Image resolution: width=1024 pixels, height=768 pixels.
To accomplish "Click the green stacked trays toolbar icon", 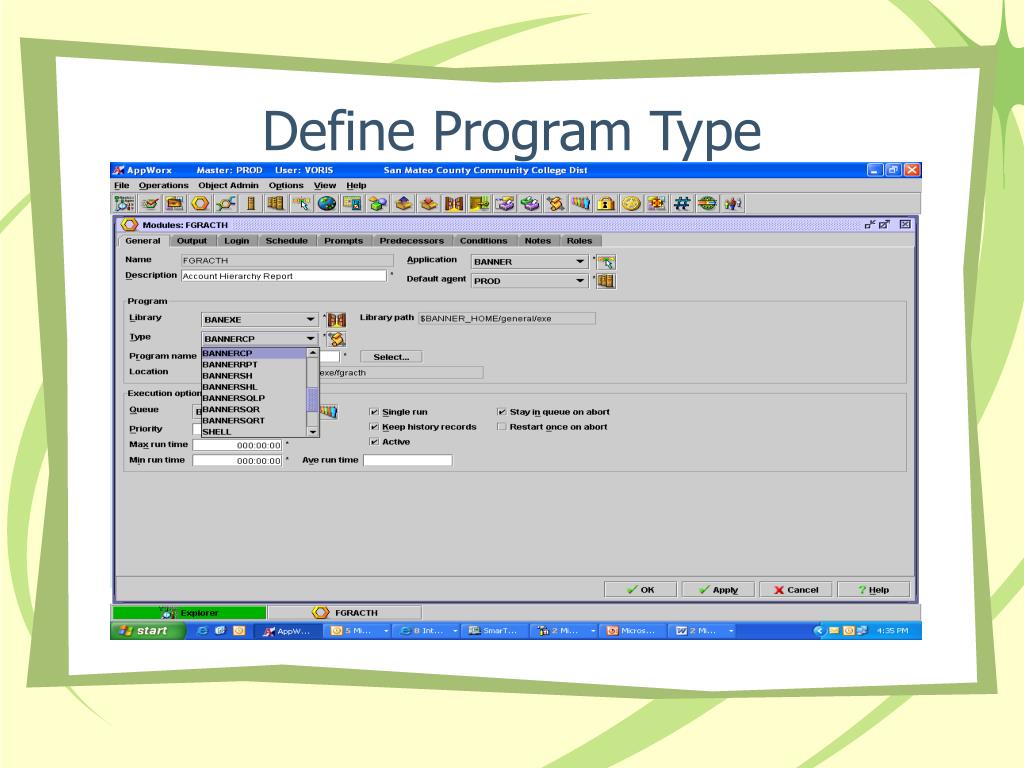I will click(x=530, y=204).
